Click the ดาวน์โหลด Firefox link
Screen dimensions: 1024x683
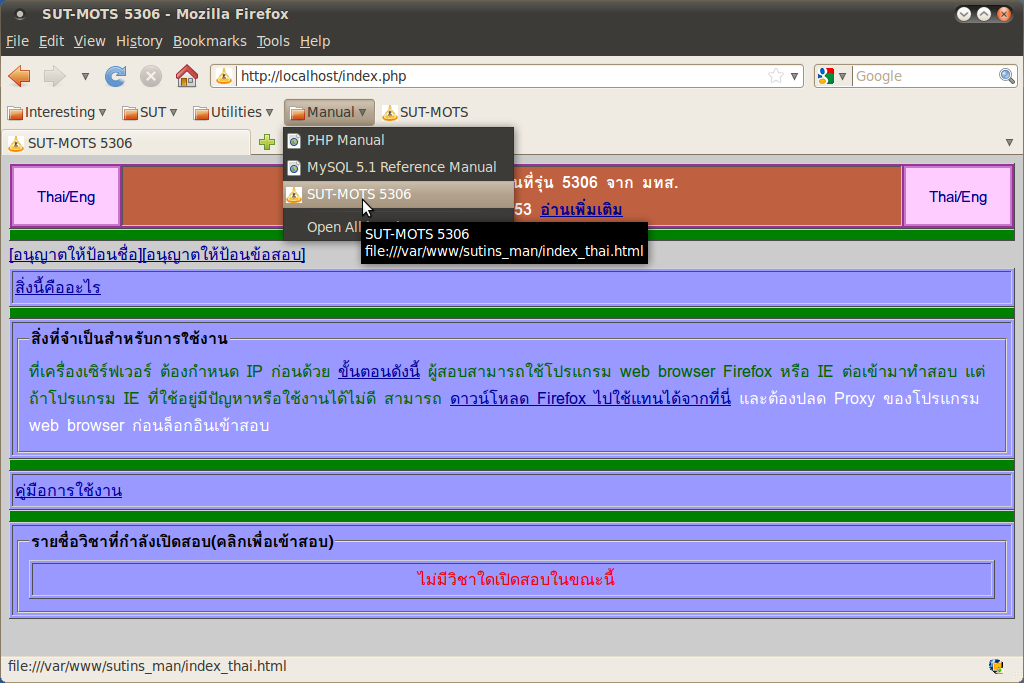(x=590, y=398)
